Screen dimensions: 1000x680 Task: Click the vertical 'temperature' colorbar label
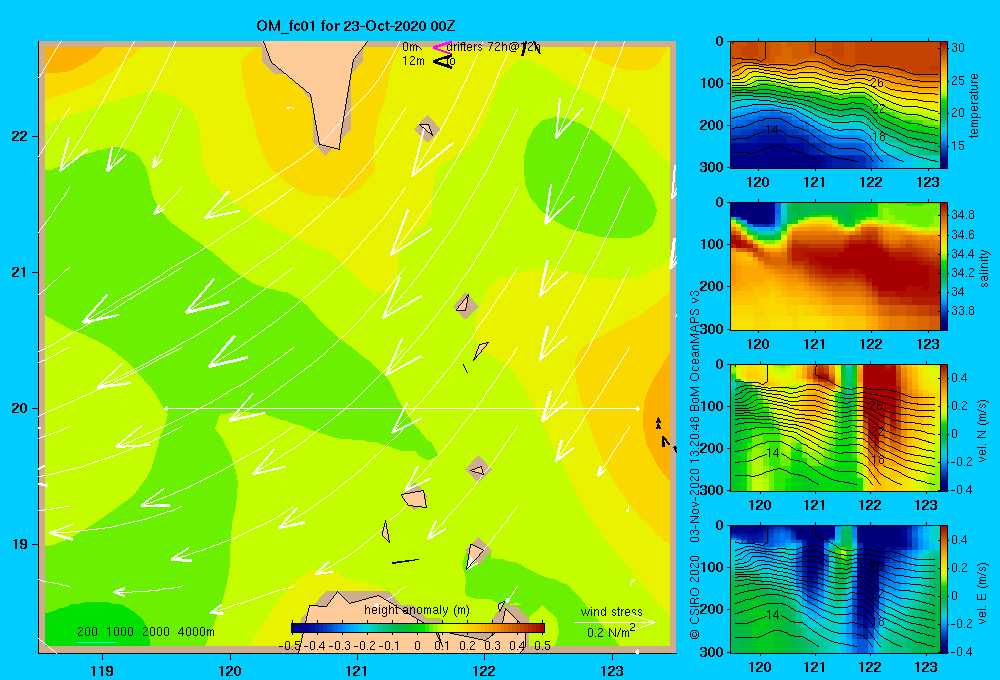tap(974, 105)
